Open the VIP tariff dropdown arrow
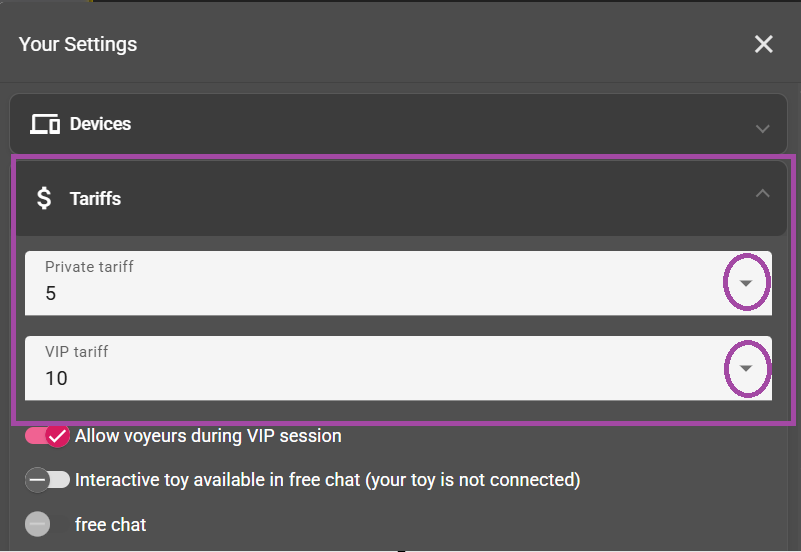Viewport: 801px width, 552px height. [x=746, y=368]
